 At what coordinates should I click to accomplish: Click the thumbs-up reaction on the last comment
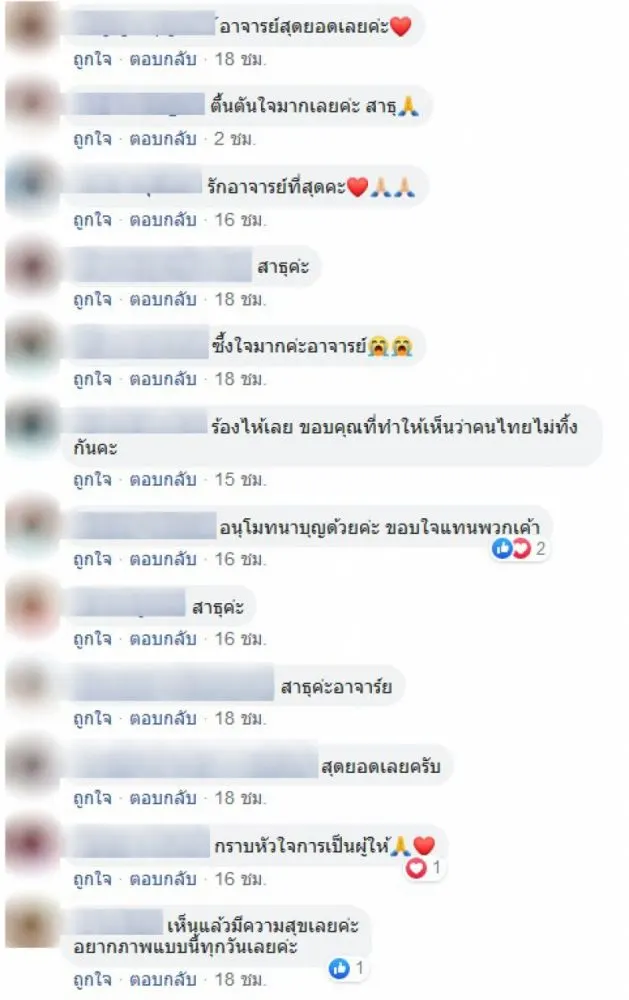tap(346, 968)
